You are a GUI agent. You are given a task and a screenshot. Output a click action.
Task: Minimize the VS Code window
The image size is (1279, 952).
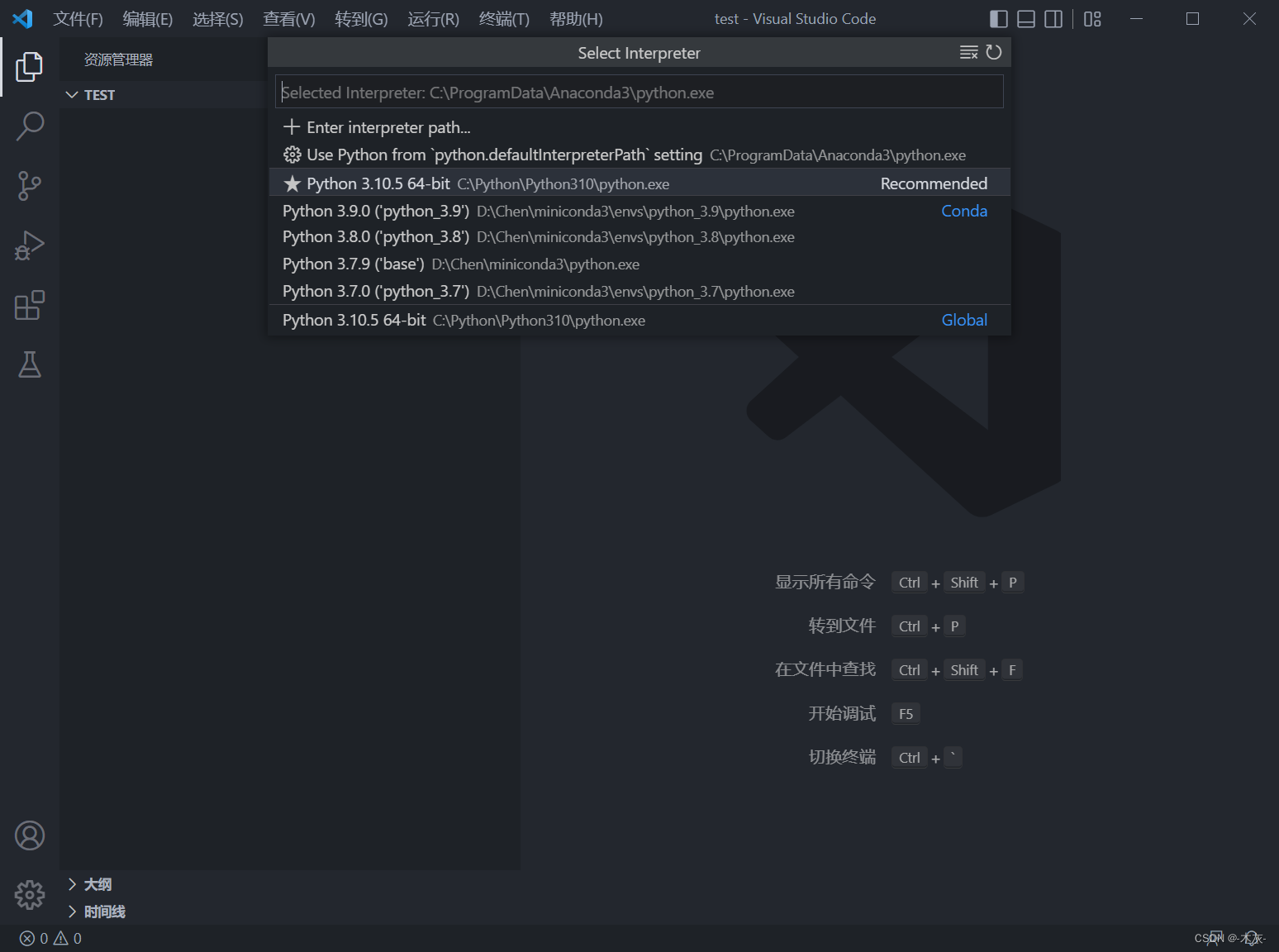(x=1136, y=19)
